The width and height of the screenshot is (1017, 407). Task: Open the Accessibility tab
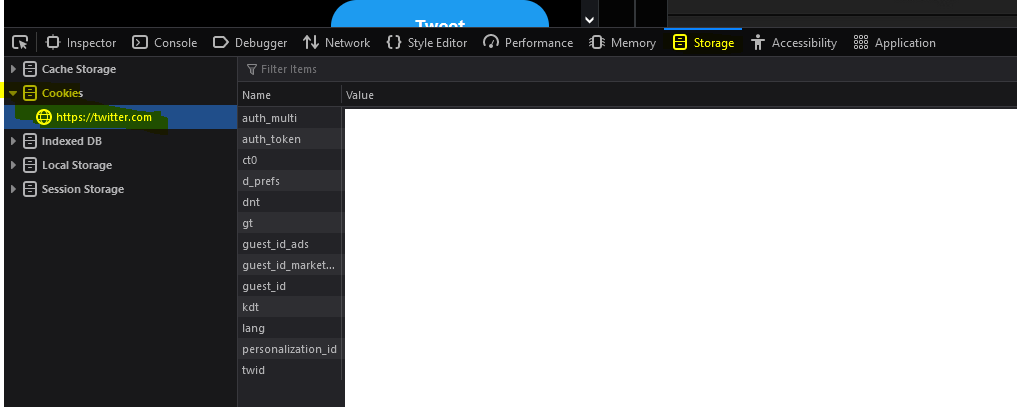pos(794,43)
